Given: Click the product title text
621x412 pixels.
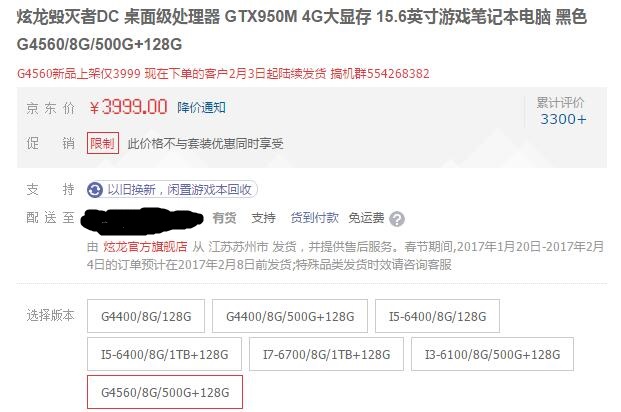Looking at the screenshot, I should [302, 31].
